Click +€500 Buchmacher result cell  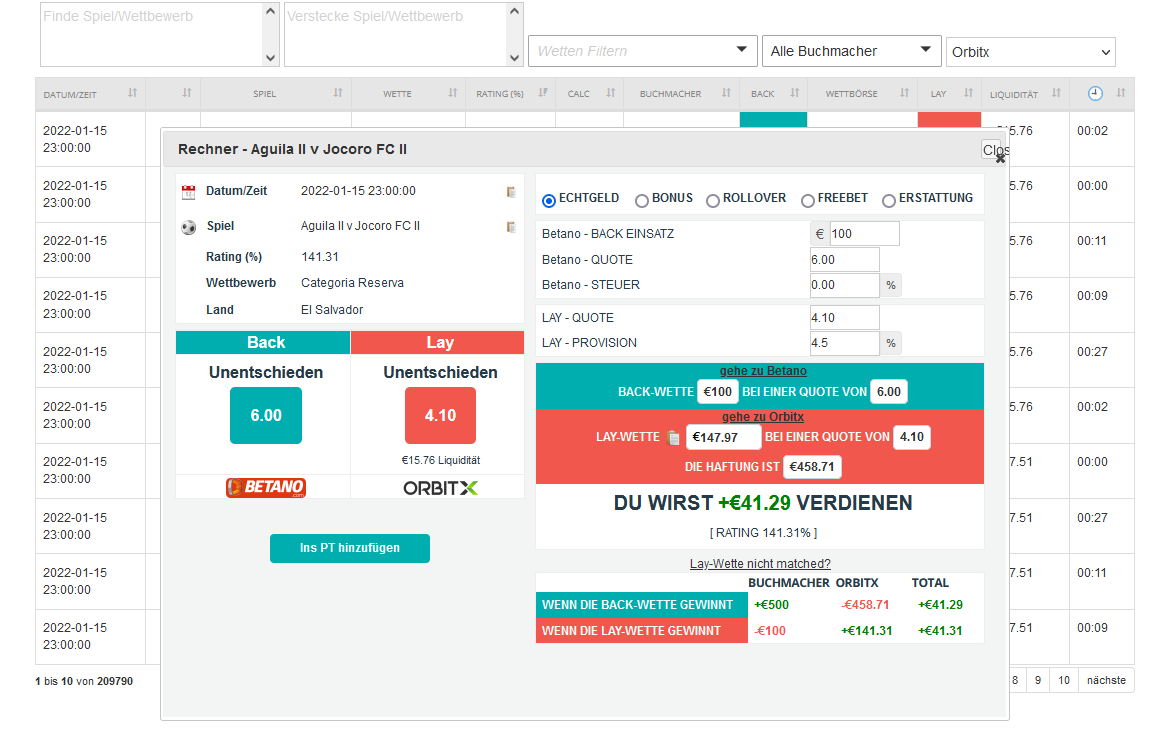tap(772, 605)
